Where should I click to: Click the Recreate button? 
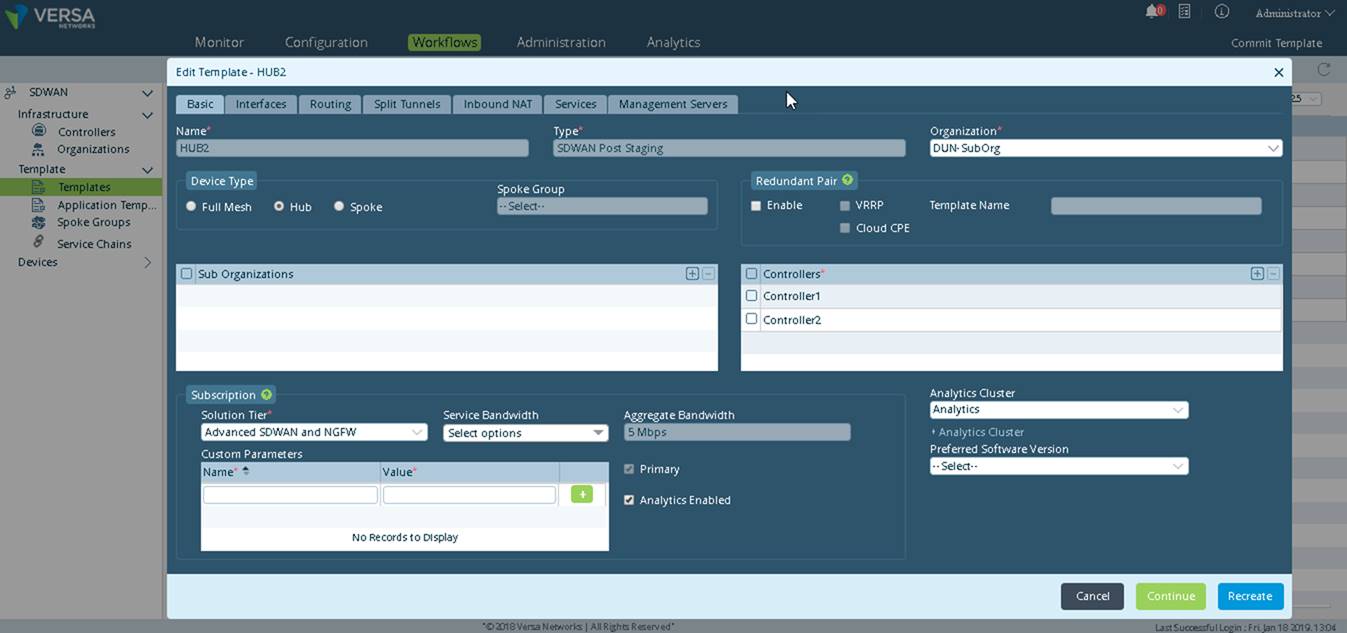point(1250,596)
